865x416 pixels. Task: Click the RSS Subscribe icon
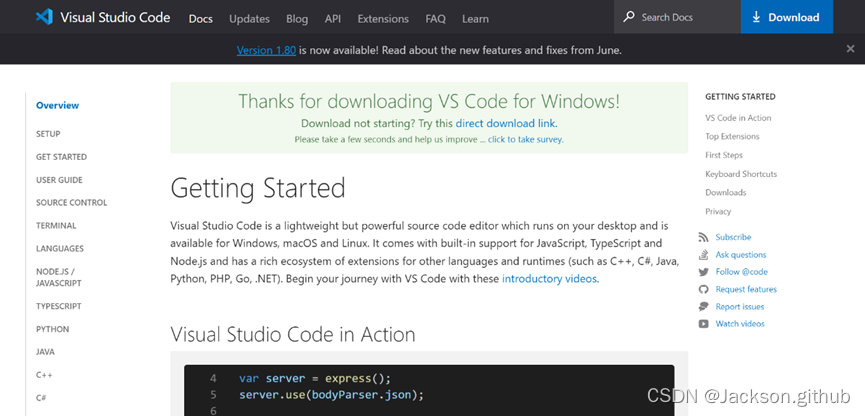point(704,237)
